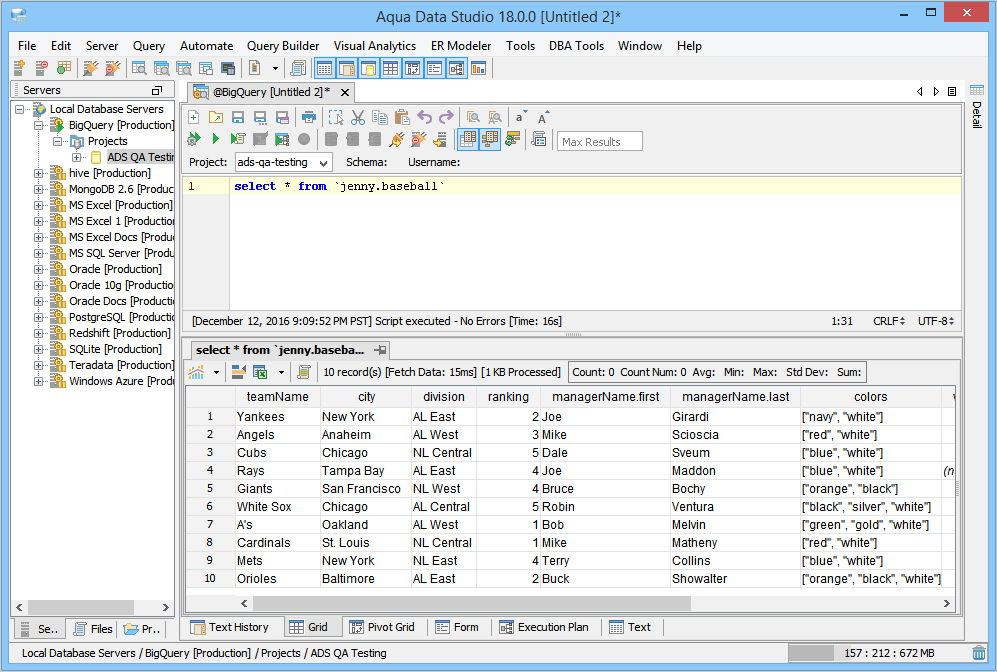Screen dimensions: 997x672
Task: Toggle the first highlighted window layout button
Action: tap(324, 68)
